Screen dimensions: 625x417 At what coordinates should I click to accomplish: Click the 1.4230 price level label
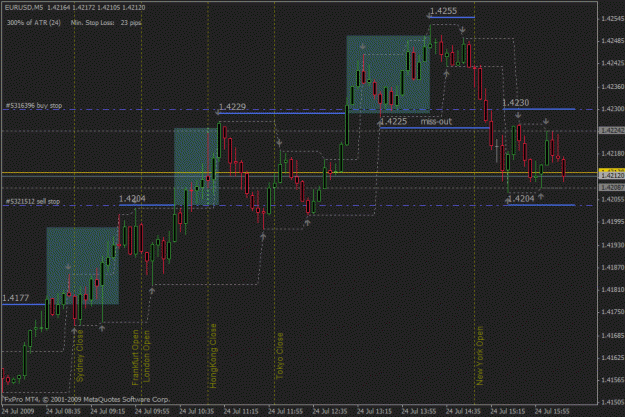click(516, 103)
